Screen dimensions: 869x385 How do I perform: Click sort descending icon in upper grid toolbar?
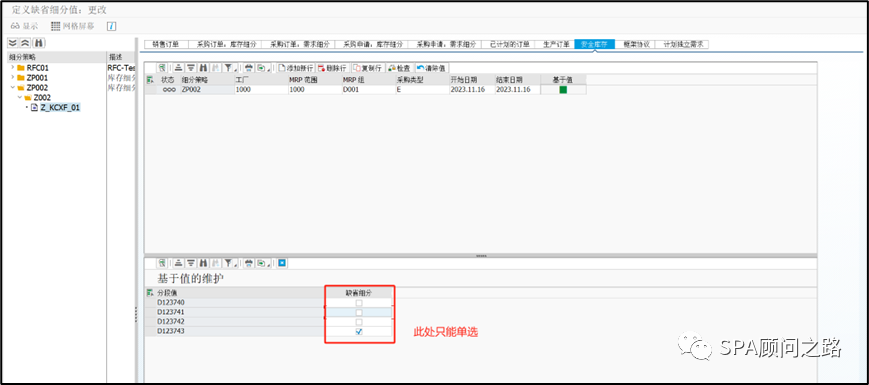(191, 68)
